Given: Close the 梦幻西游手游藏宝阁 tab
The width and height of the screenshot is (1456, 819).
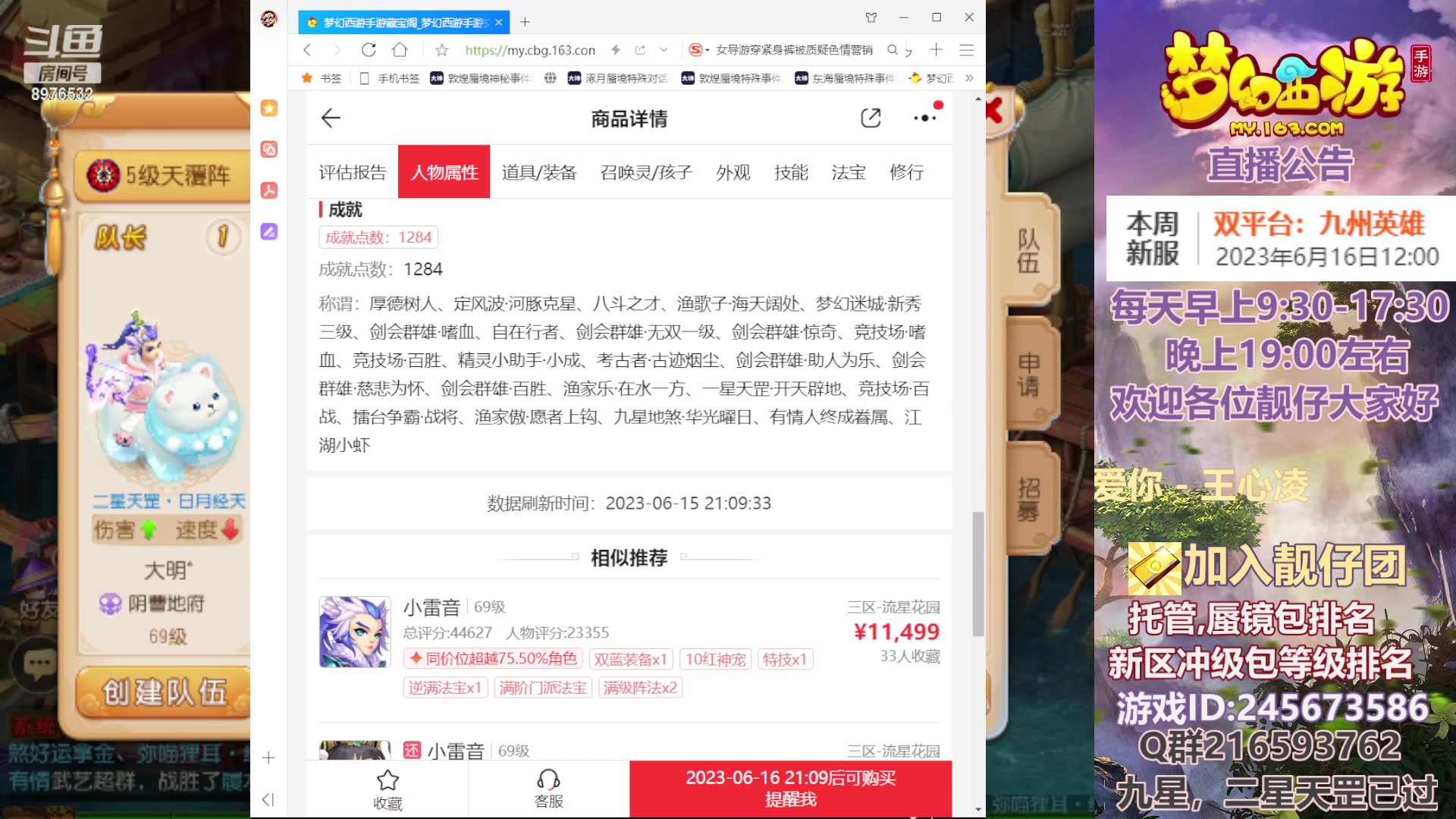Looking at the screenshot, I should [x=498, y=23].
